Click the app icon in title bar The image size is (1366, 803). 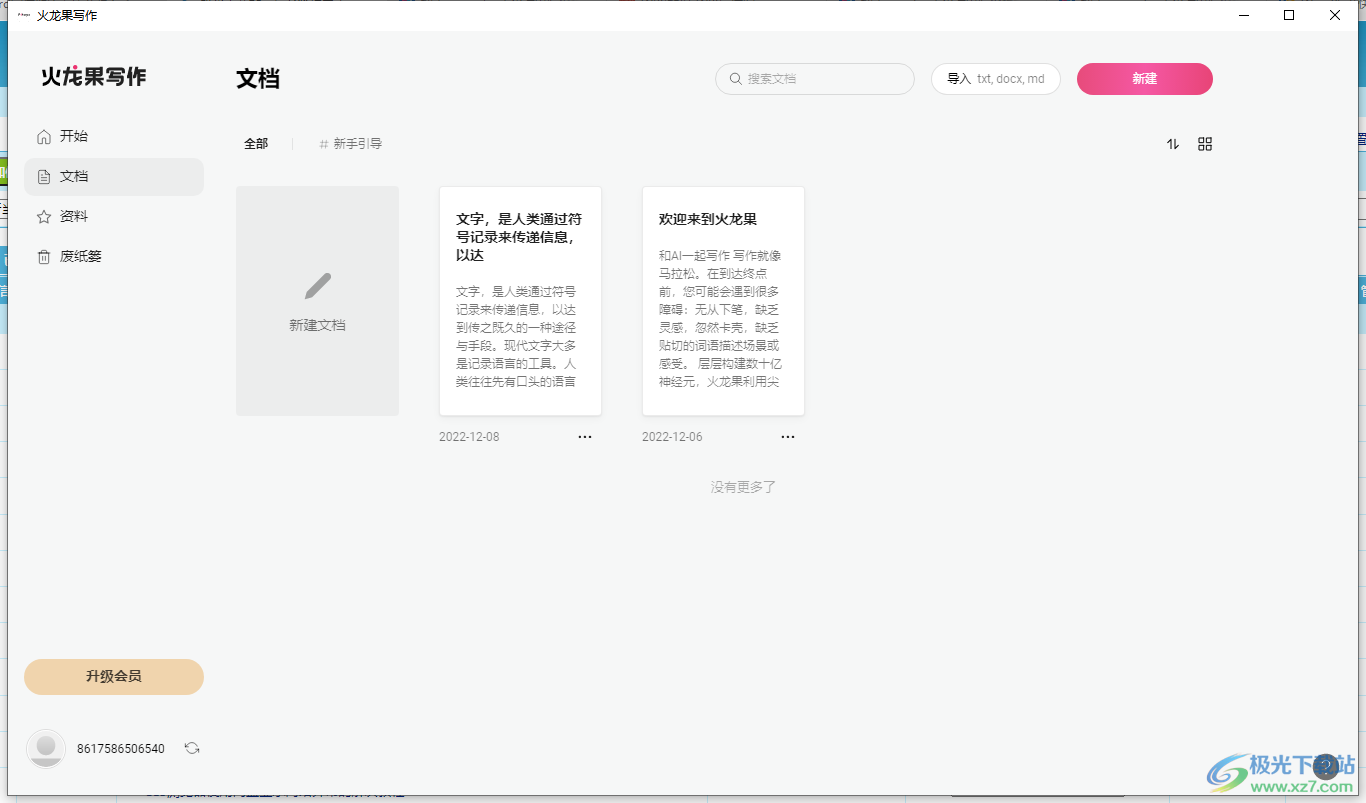(x=24, y=15)
